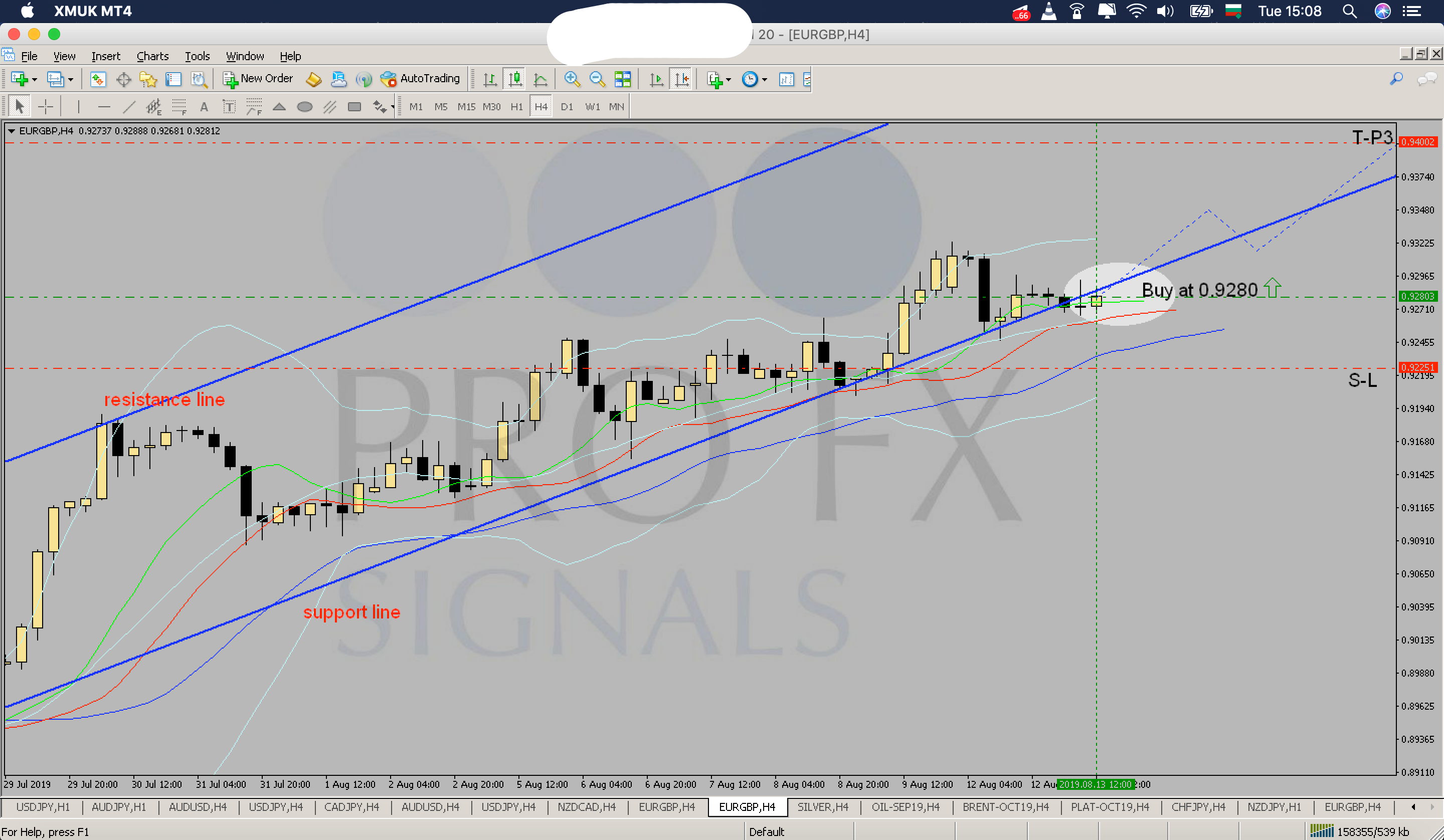The height and width of the screenshot is (840, 1444).
Task: Open a New Order
Action: (x=258, y=79)
